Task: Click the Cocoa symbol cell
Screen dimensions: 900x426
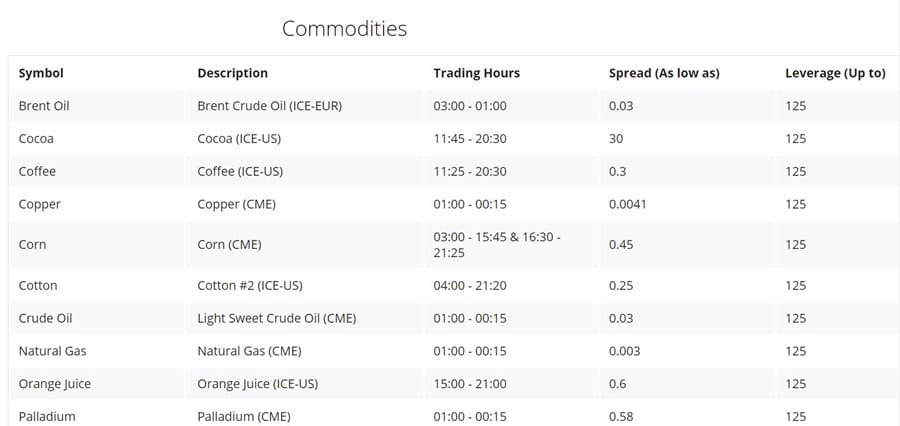Action: pyautogui.click(x=36, y=139)
